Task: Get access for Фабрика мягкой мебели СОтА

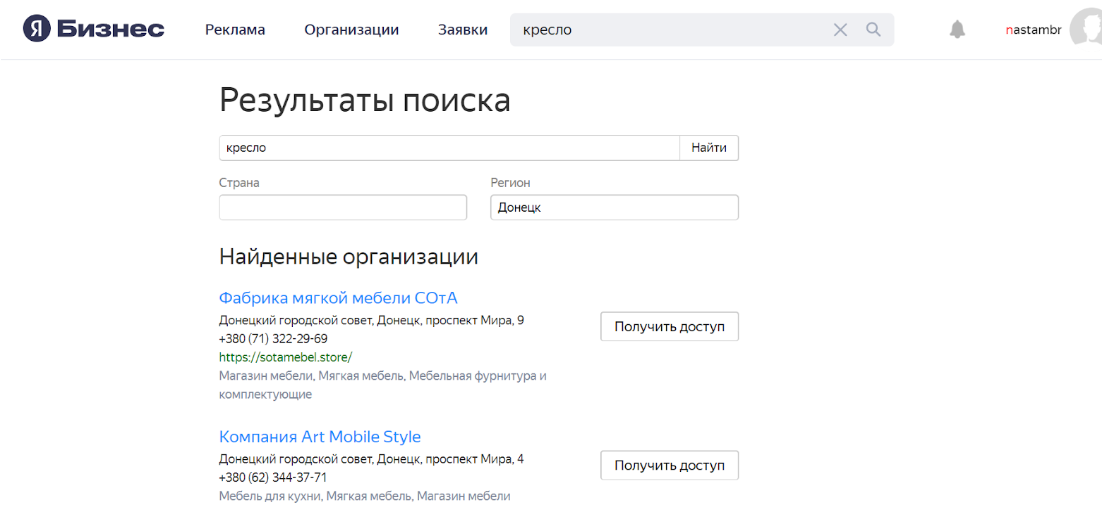Action: (x=669, y=327)
